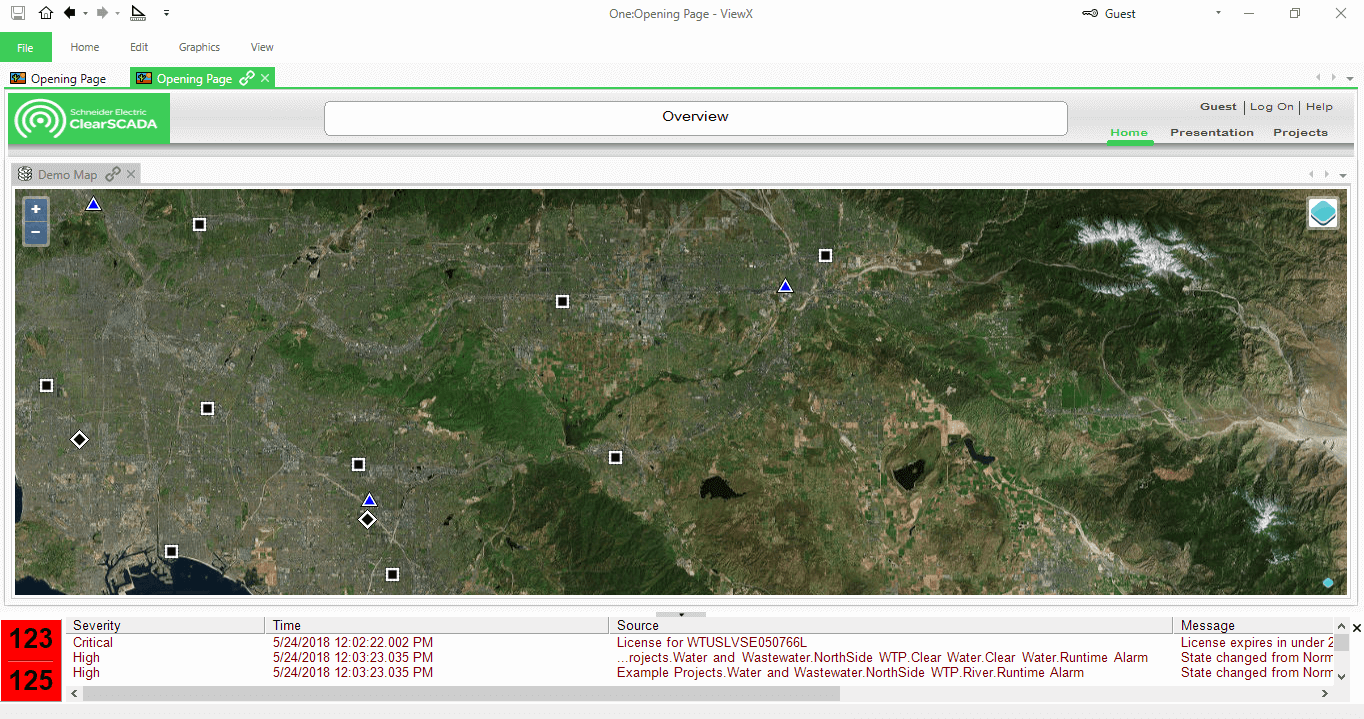Click the link icon on Demo Map tab

pyautogui.click(x=113, y=174)
